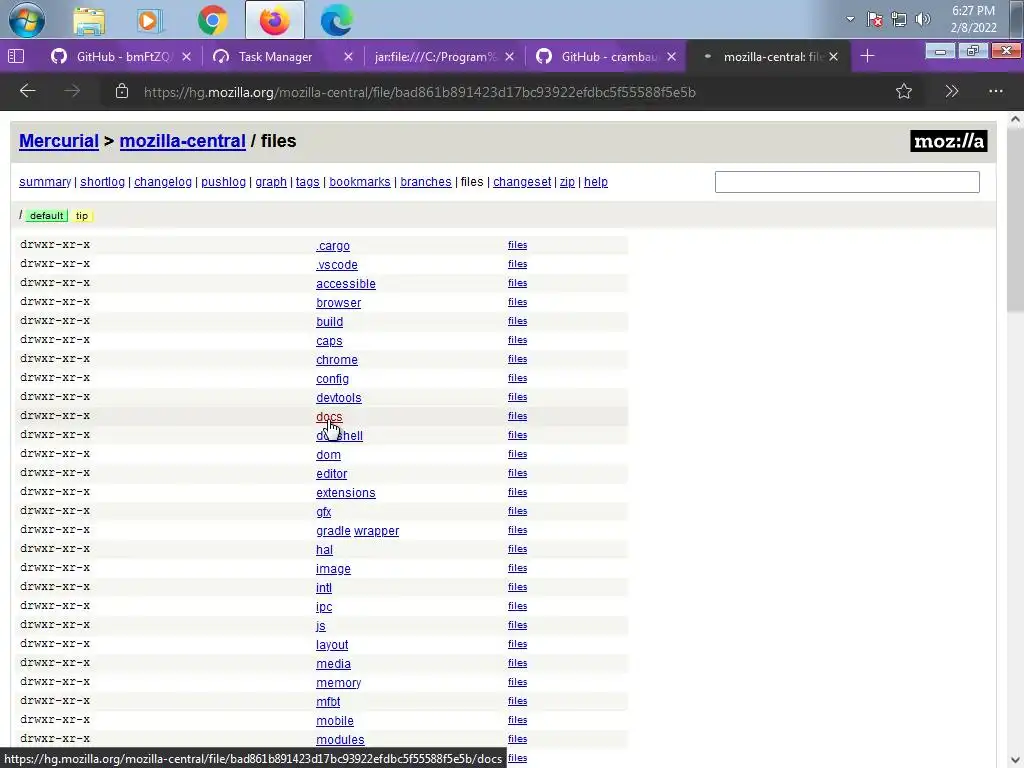The image size is (1024, 768).
Task: View the tags list
Action: coord(308,182)
